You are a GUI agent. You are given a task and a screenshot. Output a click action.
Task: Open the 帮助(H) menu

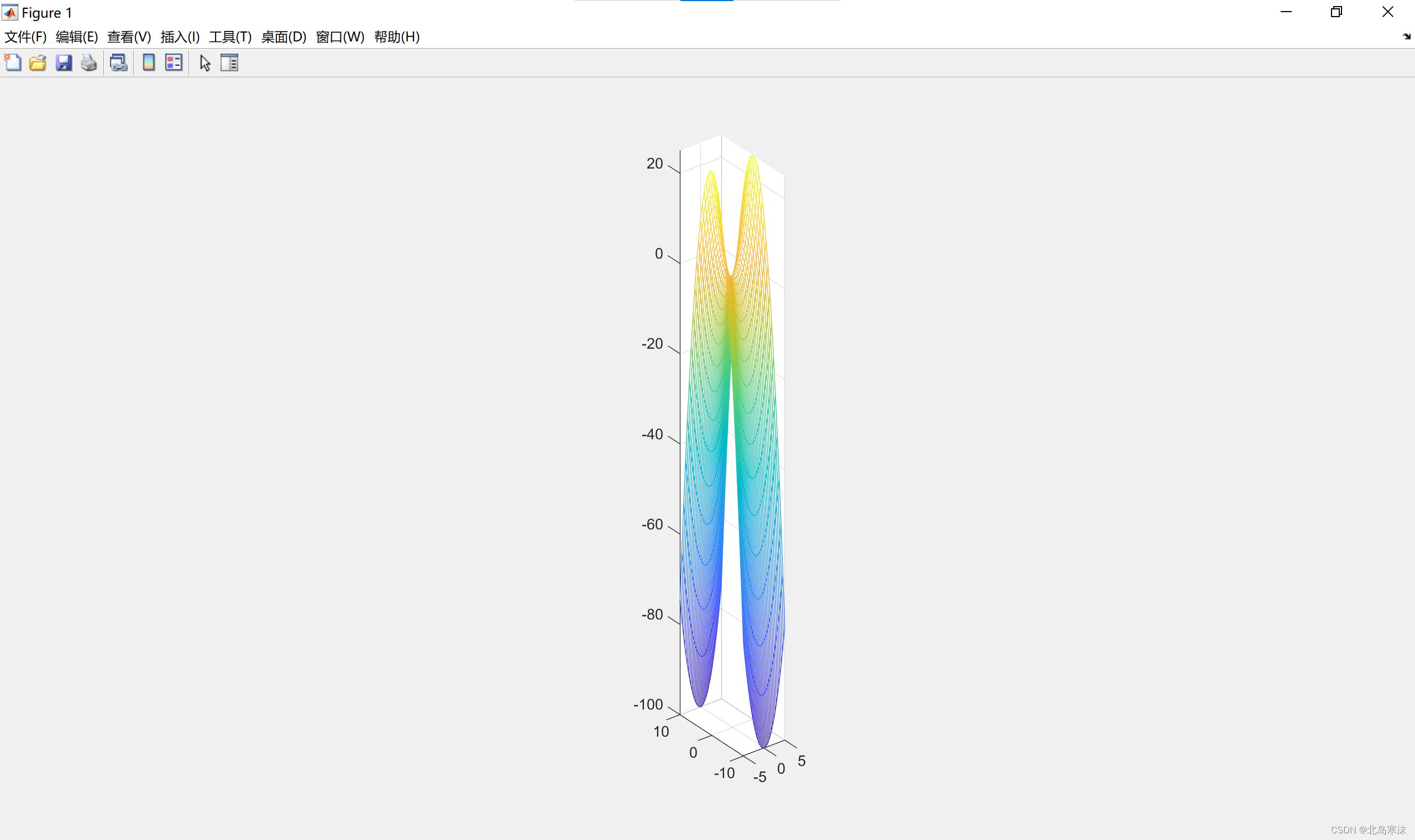(396, 37)
